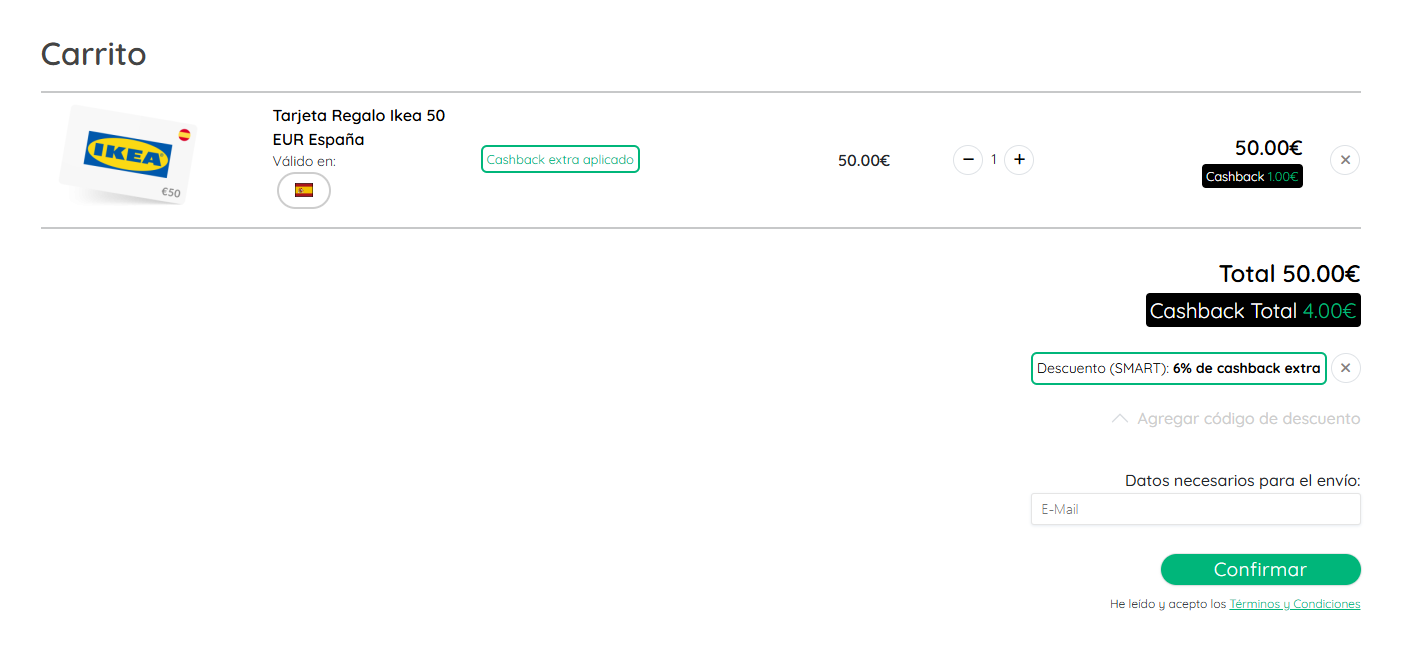Open Tarjeta Regalo Ikea 50 EUR España title
Viewport: 1401px width, 655px height.
(359, 127)
